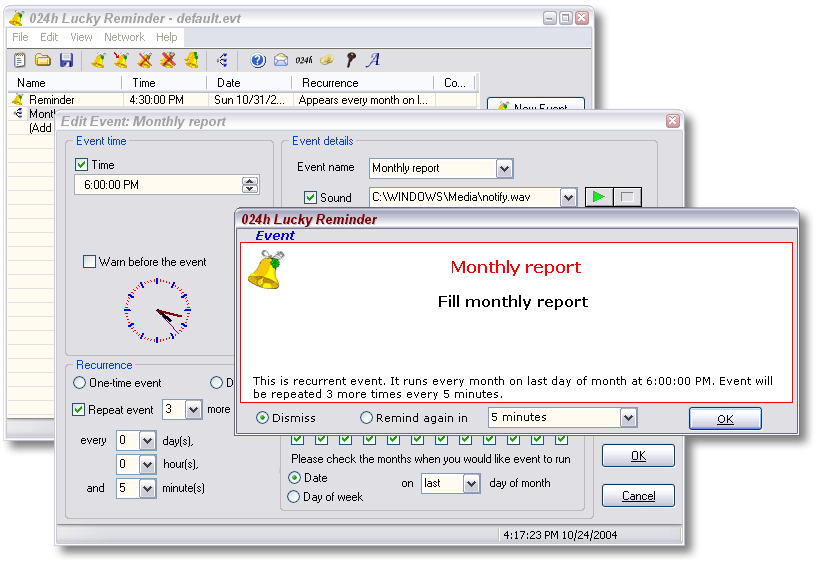Open the day(s) interval dropdown
This screenshot has width=817, height=563.
pyautogui.click(x=147, y=441)
